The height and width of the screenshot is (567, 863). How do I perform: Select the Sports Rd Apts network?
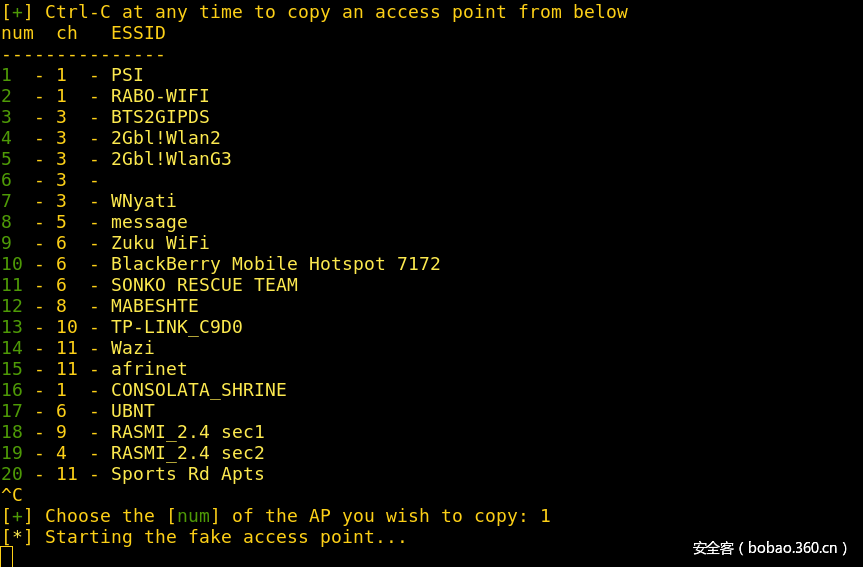tap(187, 474)
